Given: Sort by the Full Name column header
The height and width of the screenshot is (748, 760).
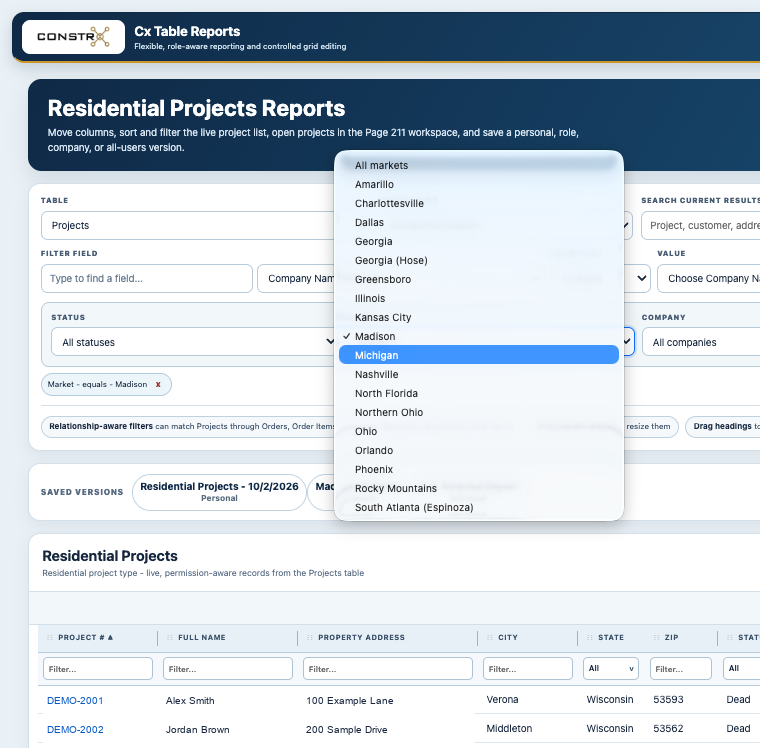Looking at the screenshot, I should [x=202, y=637].
